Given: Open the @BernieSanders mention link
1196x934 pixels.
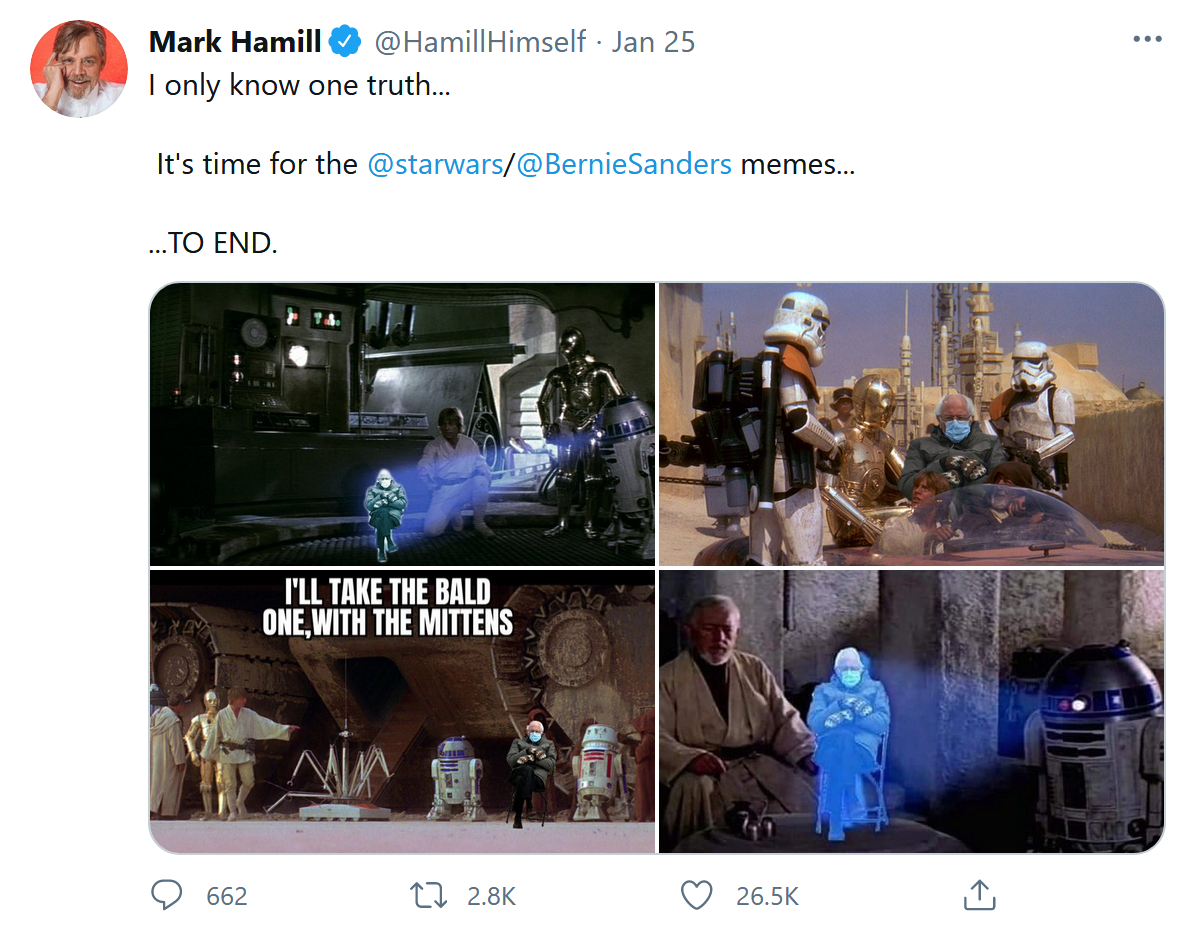Looking at the screenshot, I should pyautogui.click(x=625, y=164).
